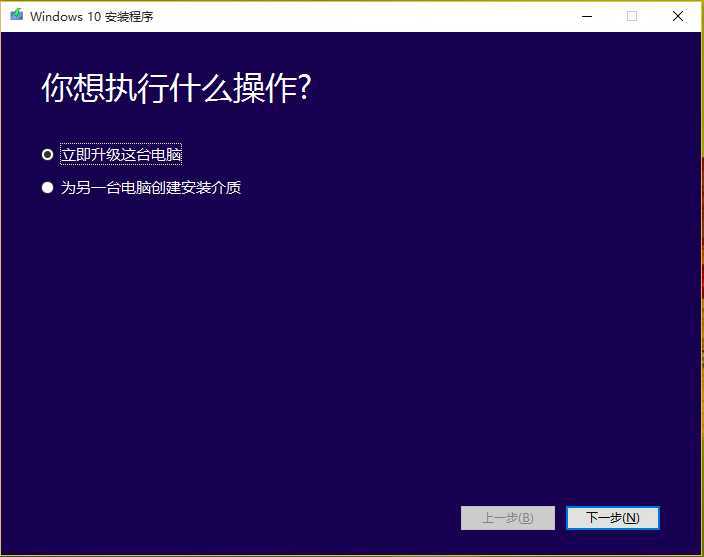Click the Windows 10 安装程序 title text
Screen dimensions: 704x557
(x=92, y=17)
